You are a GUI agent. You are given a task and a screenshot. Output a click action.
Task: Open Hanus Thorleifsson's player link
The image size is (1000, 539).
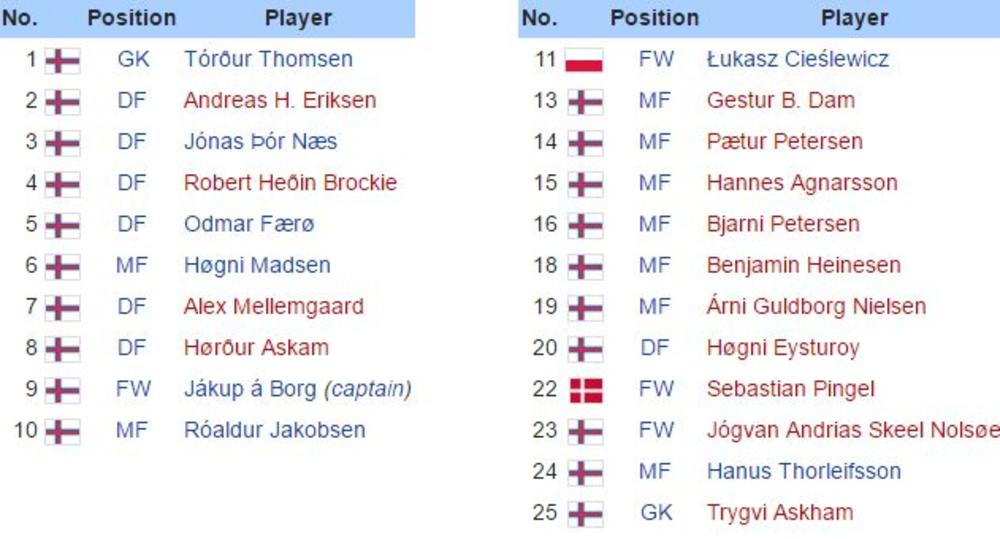(x=803, y=471)
